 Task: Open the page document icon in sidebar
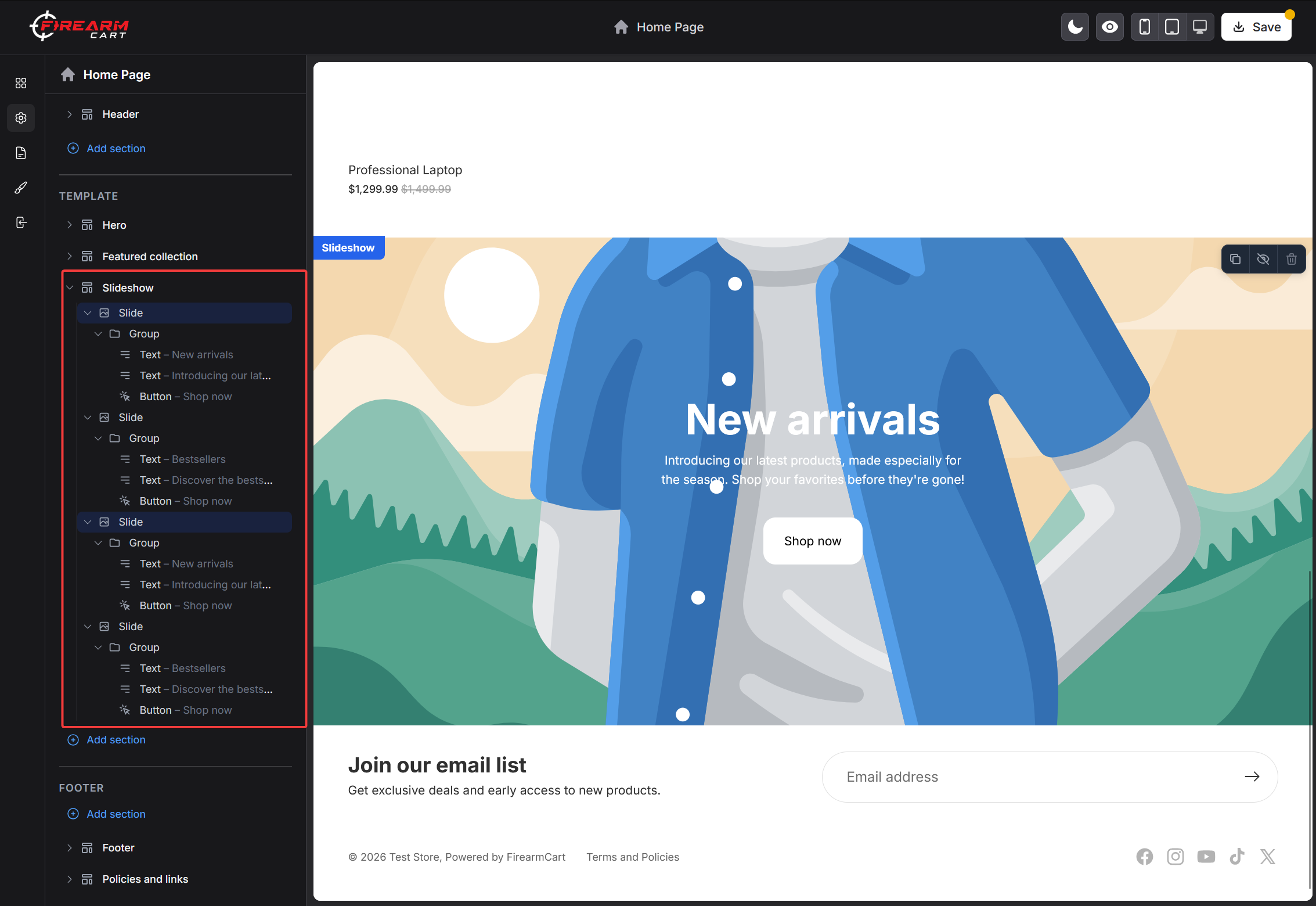click(21, 153)
